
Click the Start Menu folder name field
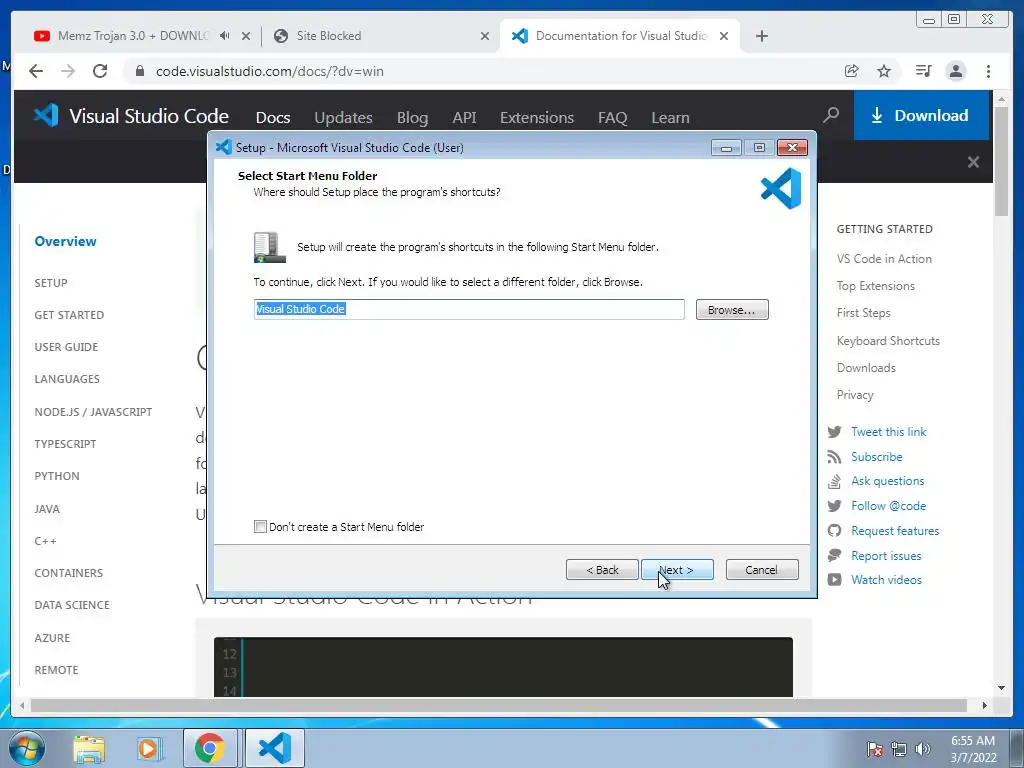pyautogui.click(x=469, y=309)
